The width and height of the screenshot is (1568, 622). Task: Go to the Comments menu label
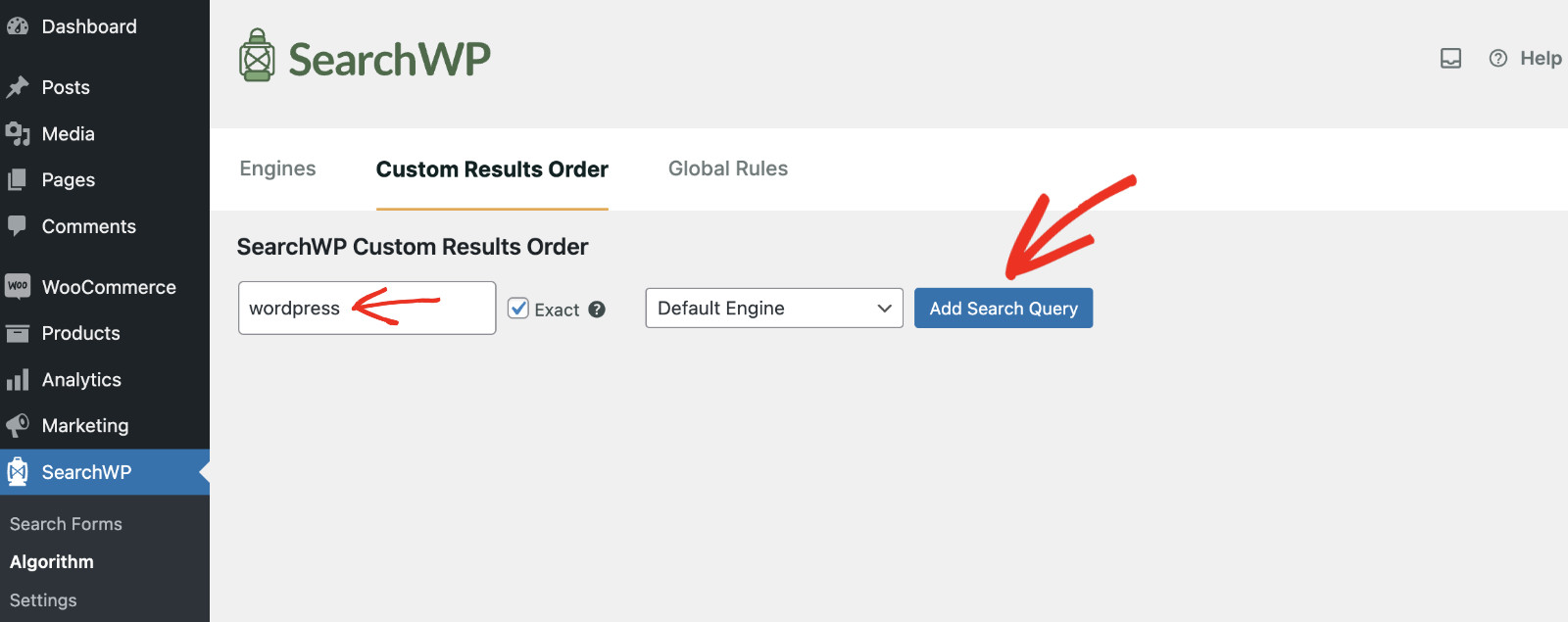89,226
